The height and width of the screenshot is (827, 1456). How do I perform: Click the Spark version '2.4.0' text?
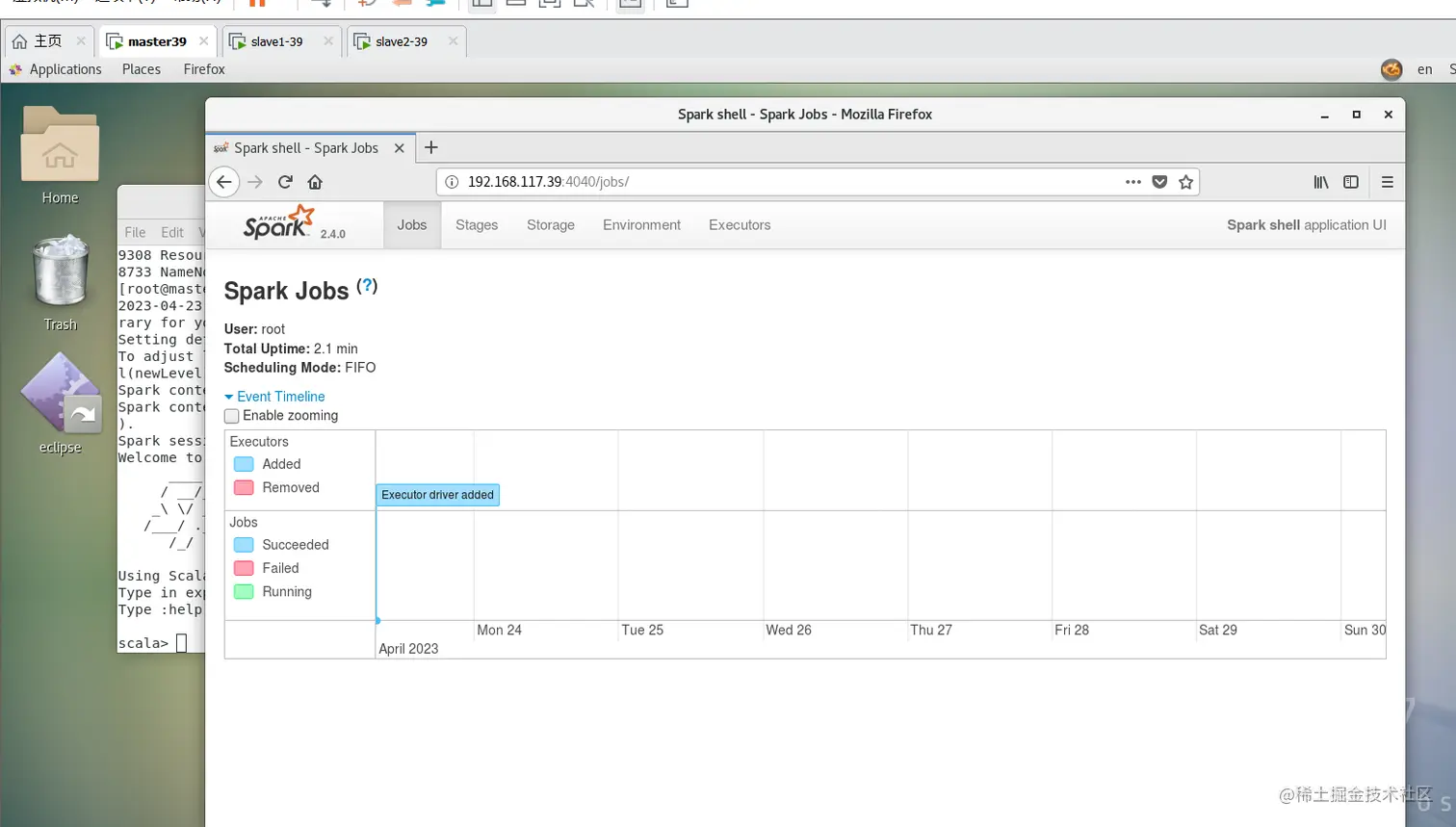pos(333,234)
